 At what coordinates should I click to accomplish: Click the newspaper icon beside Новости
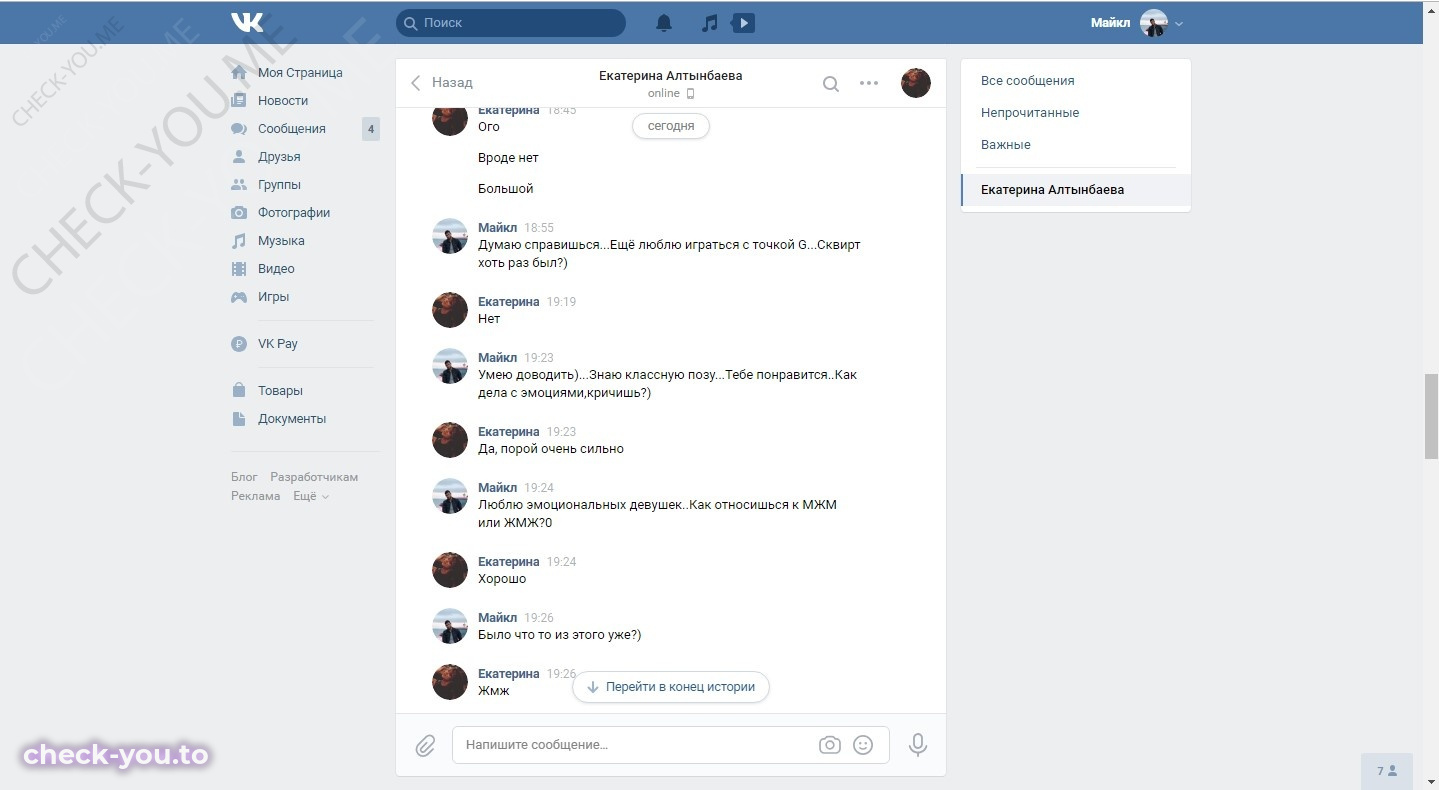click(239, 101)
